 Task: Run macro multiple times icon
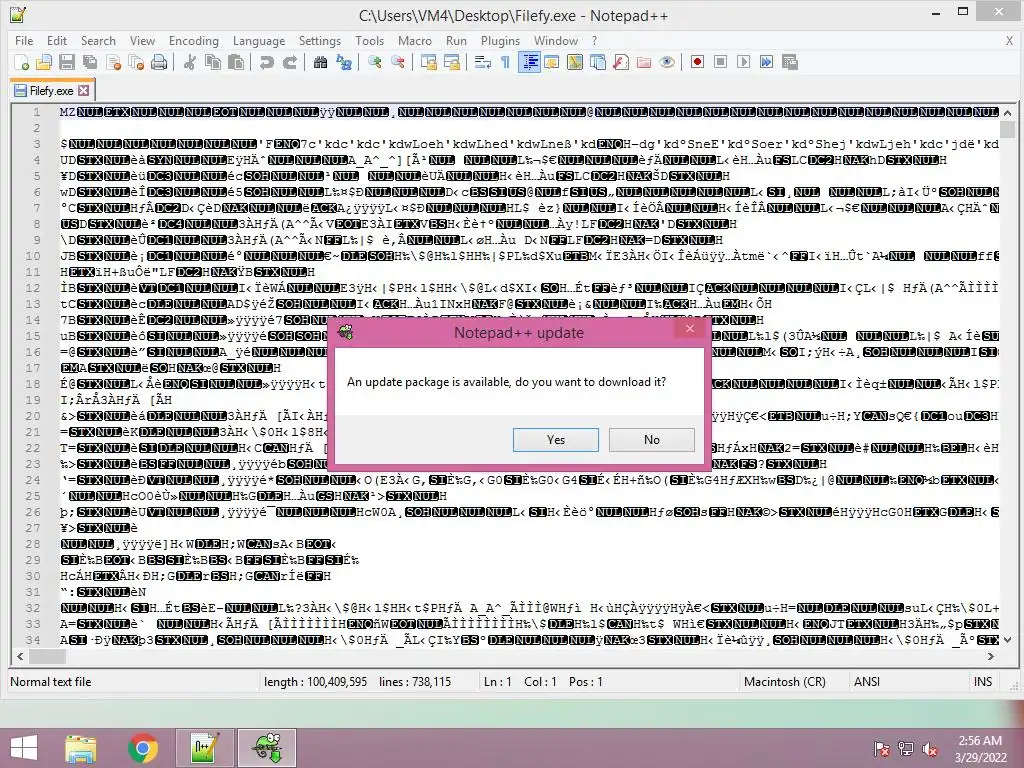[767, 62]
